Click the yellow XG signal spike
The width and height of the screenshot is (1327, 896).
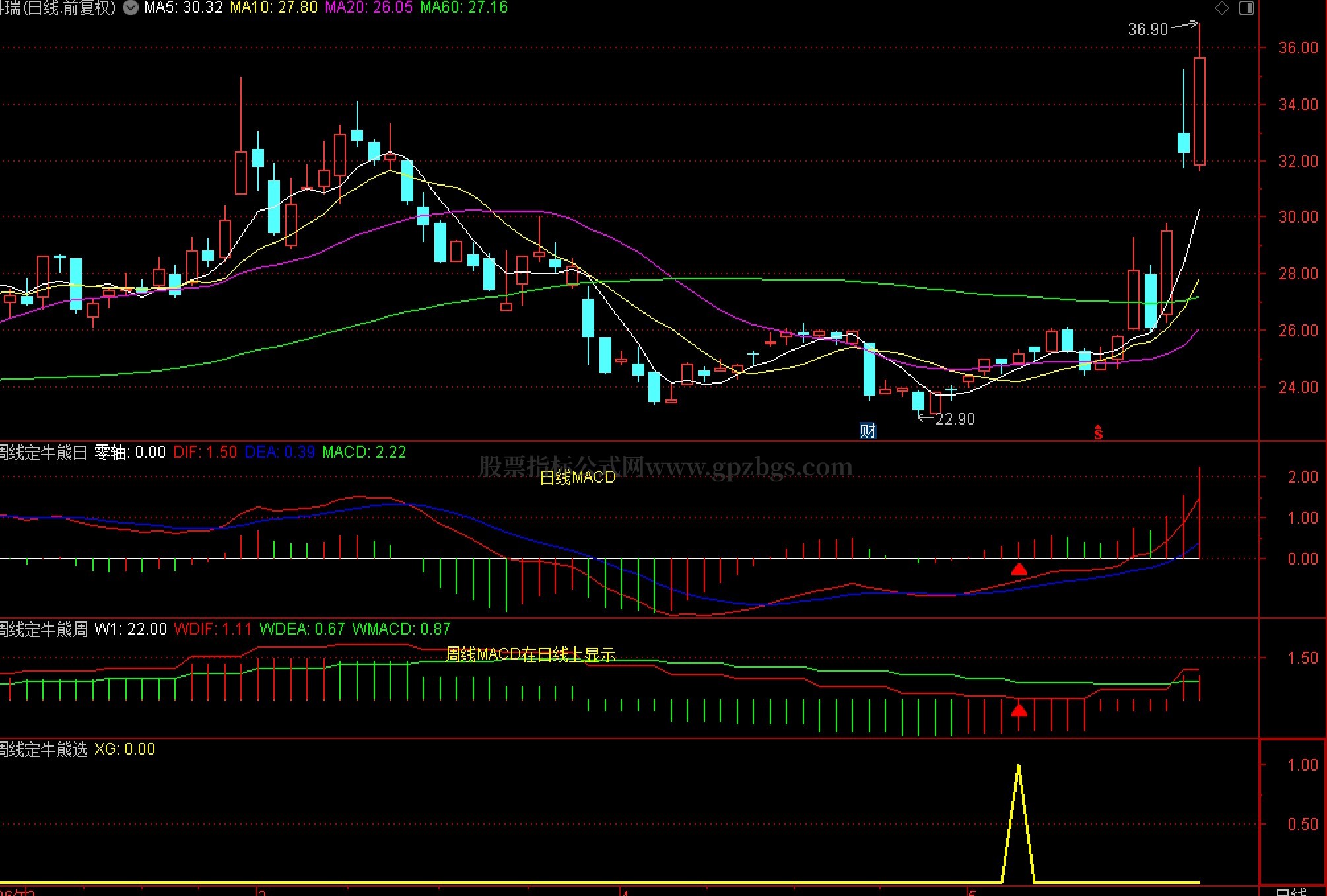pyautogui.click(x=1019, y=822)
